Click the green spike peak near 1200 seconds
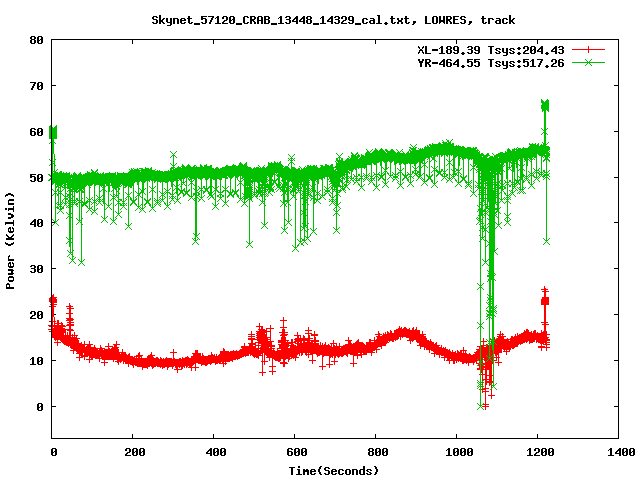Image resolution: width=640 pixels, height=480 pixels. pos(545,105)
